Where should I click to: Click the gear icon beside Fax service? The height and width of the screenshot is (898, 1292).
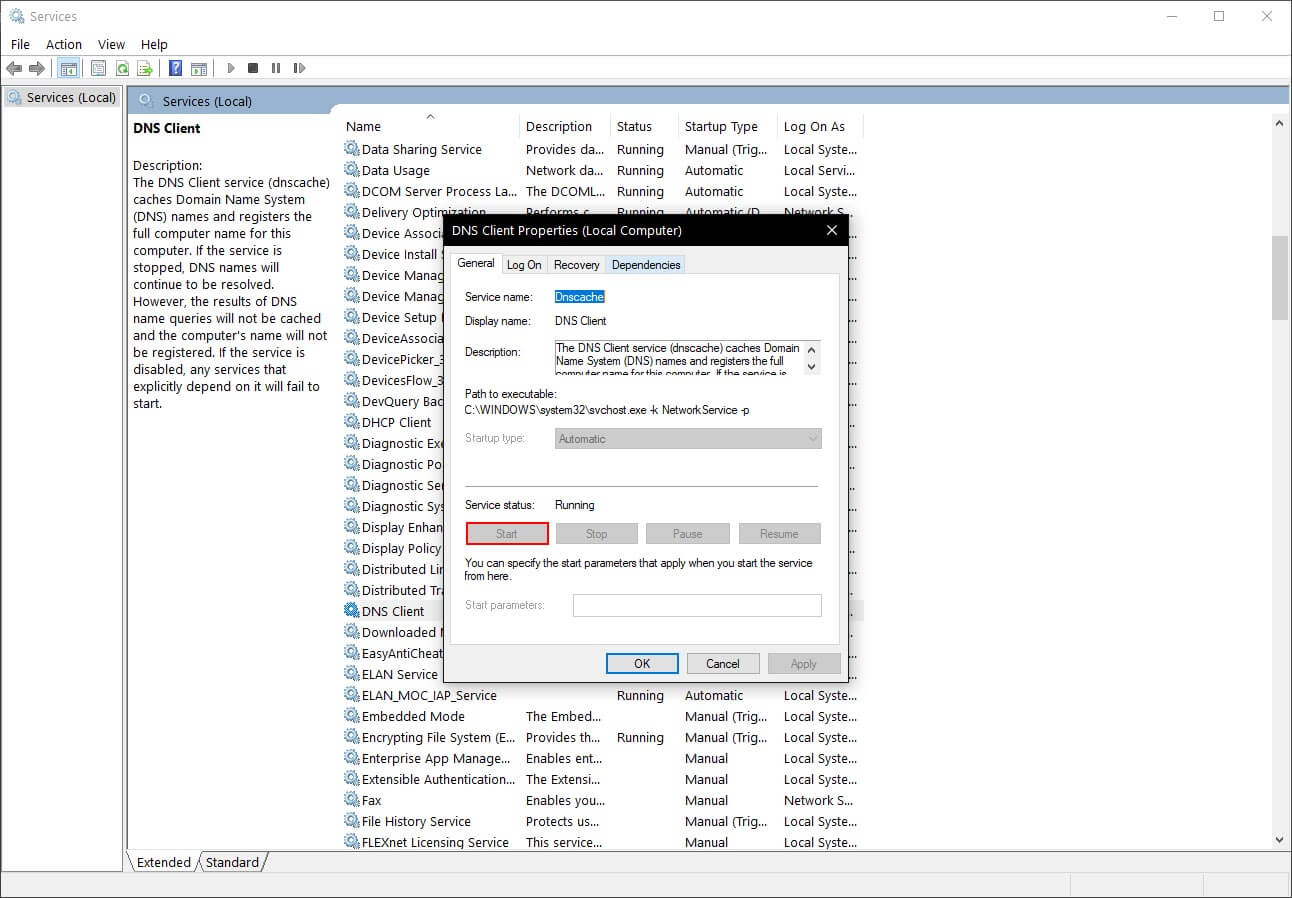point(352,799)
